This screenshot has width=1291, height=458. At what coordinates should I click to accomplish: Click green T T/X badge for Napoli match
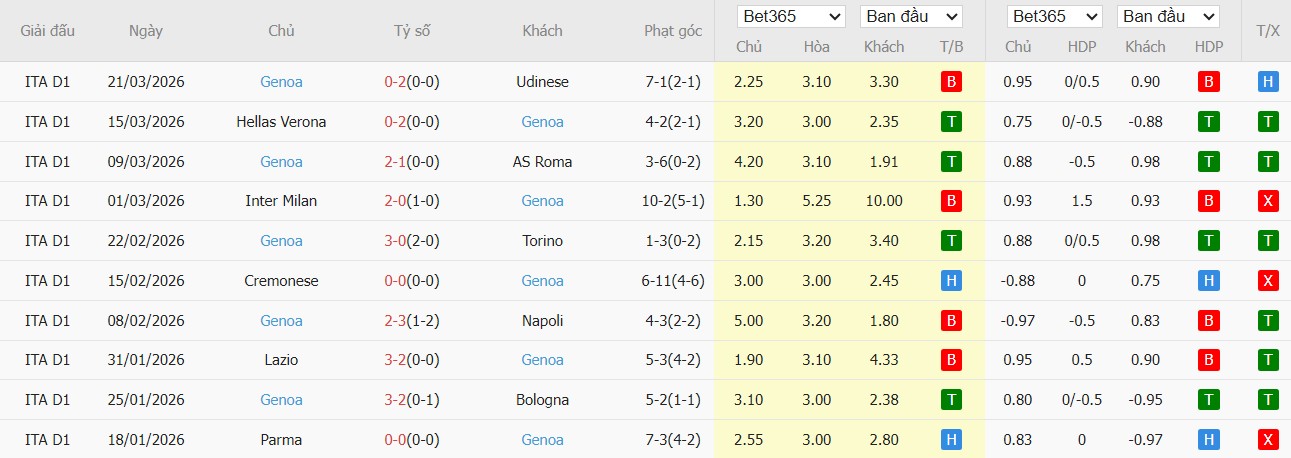click(1267, 321)
